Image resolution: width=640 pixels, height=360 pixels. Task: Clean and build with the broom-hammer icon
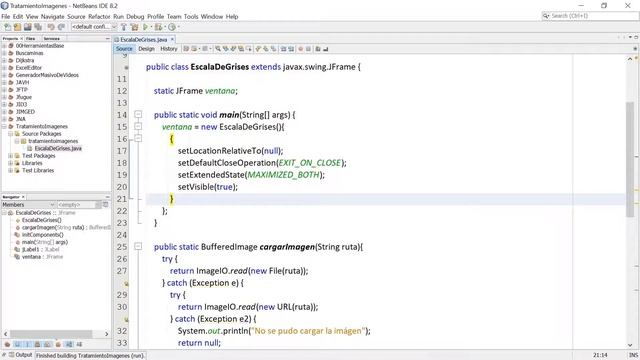tap(134, 27)
